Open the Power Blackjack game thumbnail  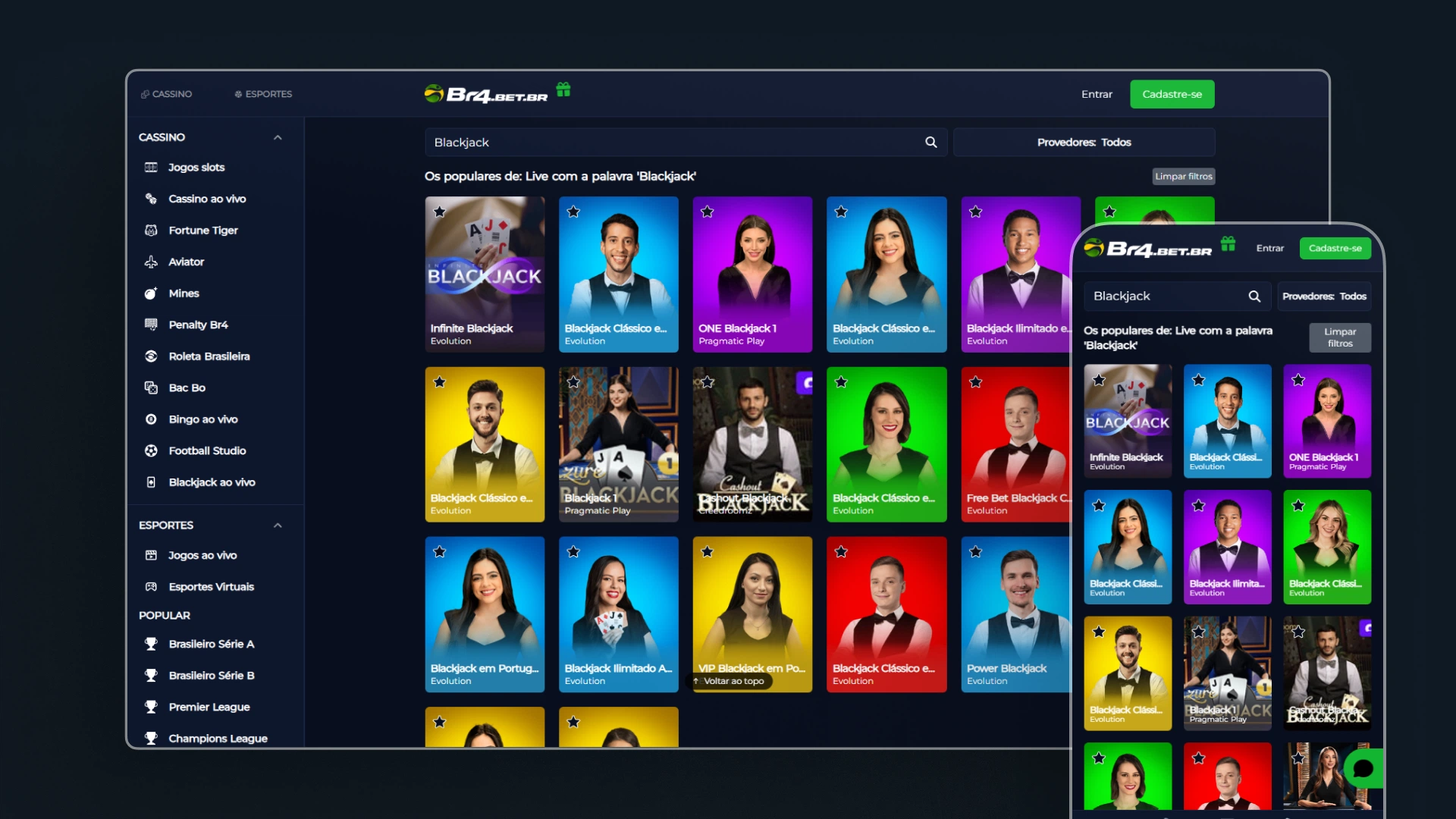[1016, 614]
